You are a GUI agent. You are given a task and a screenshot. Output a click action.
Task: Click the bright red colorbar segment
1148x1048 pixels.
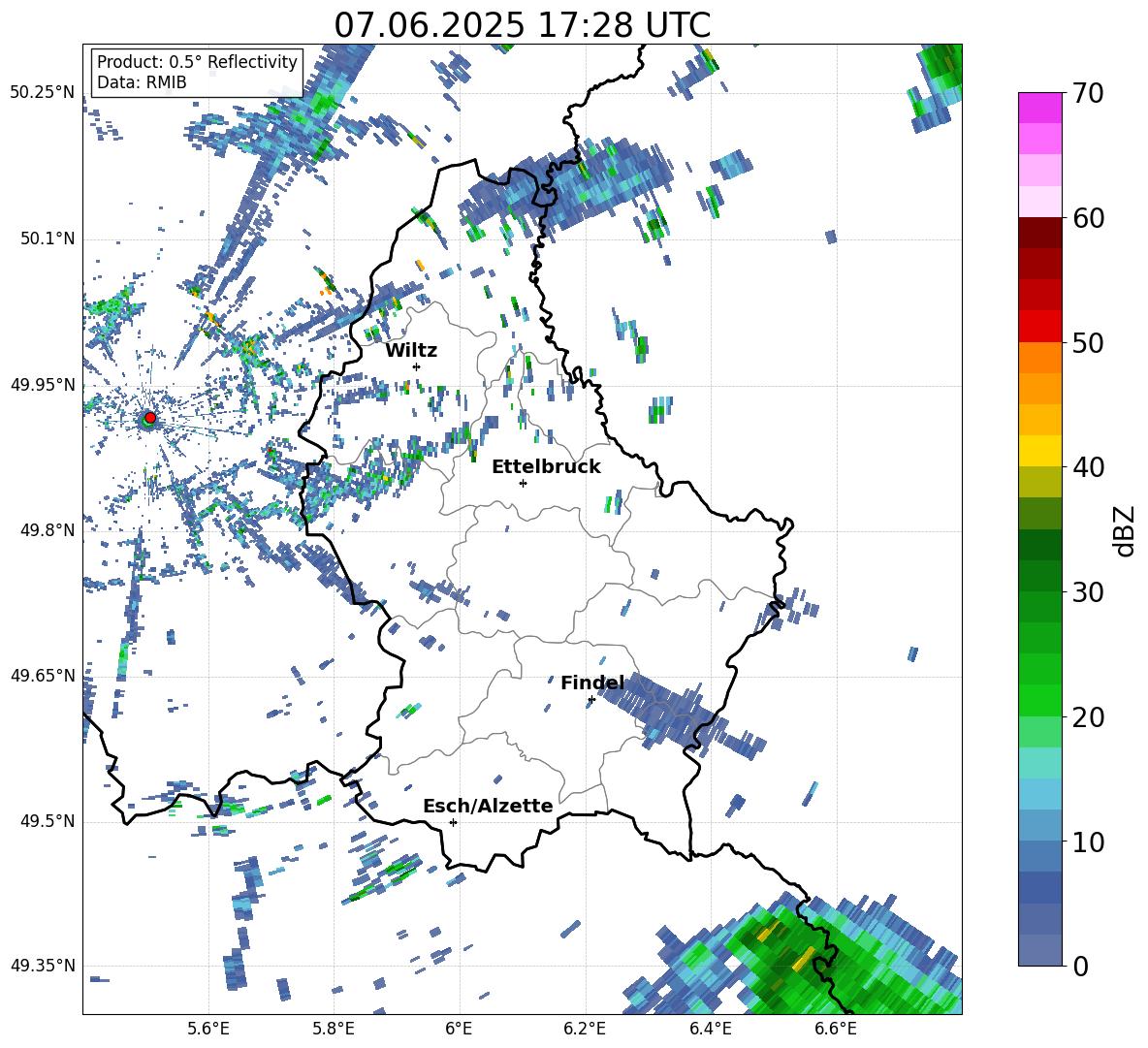[1040, 327]
